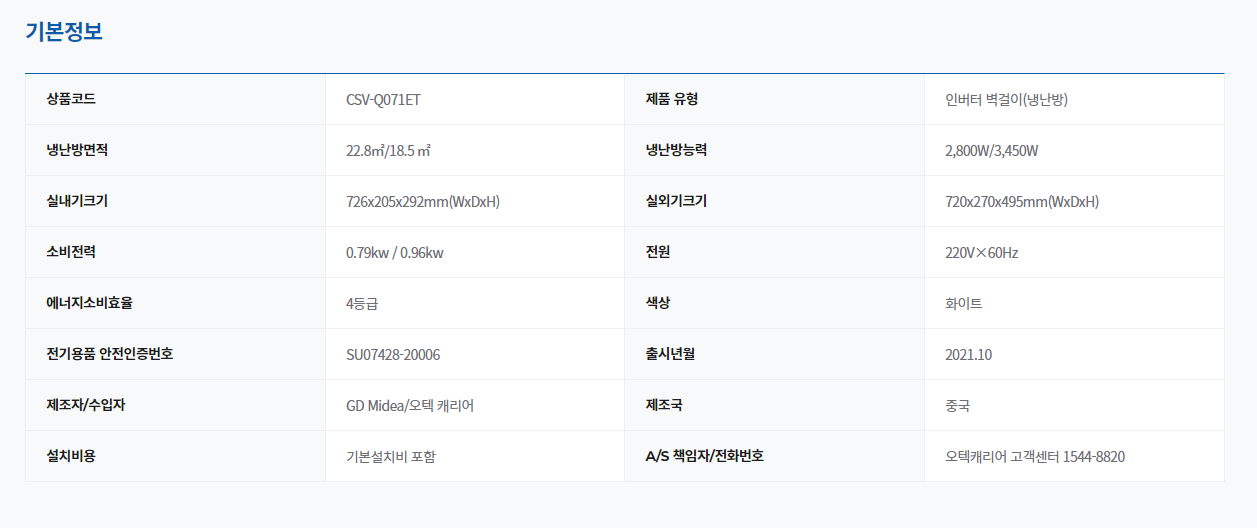Select the 0.79kw / 0.96kw power value
The image size is (1257, 528).
point(394,253)
